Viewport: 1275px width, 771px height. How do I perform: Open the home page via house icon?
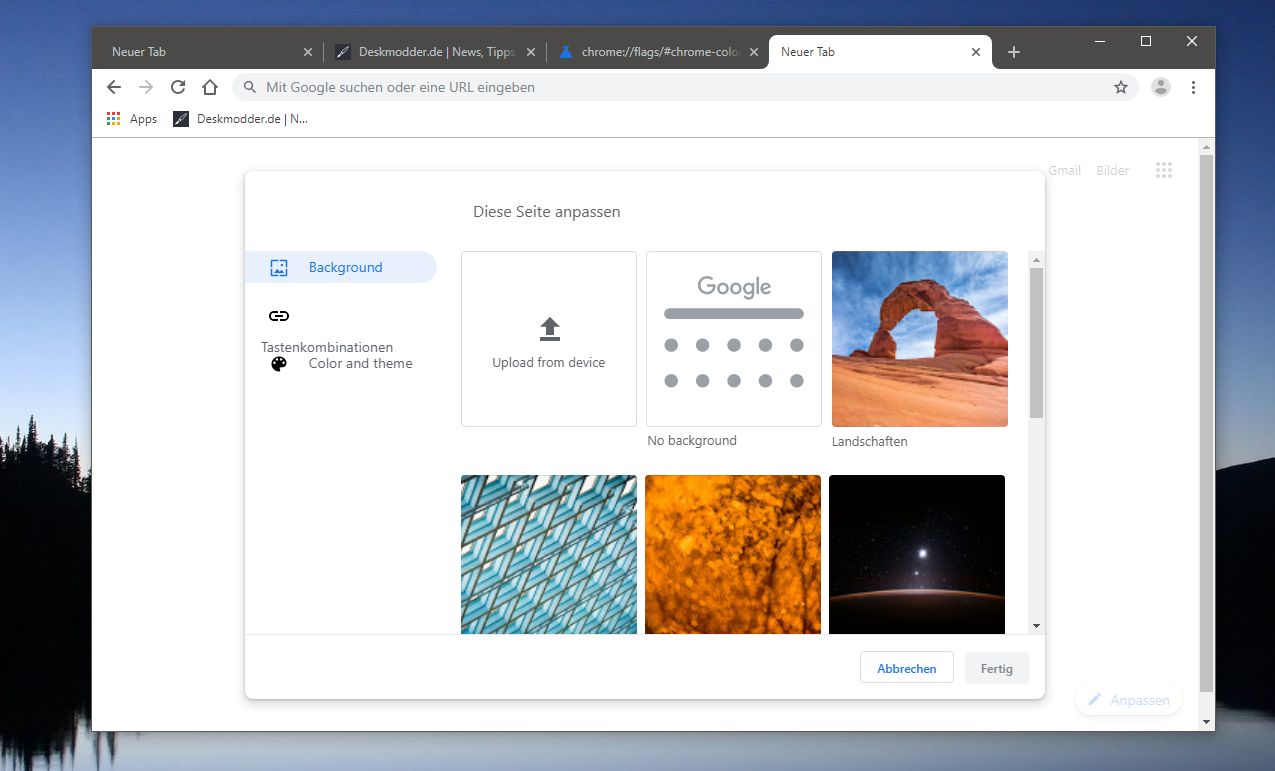click(x=209, y=87)
